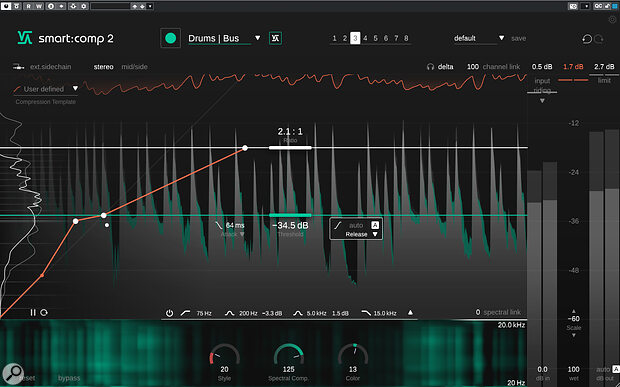Screen dimensions: 620x387
Task: Click the redo arrow icon
Action: pos(599,38)
